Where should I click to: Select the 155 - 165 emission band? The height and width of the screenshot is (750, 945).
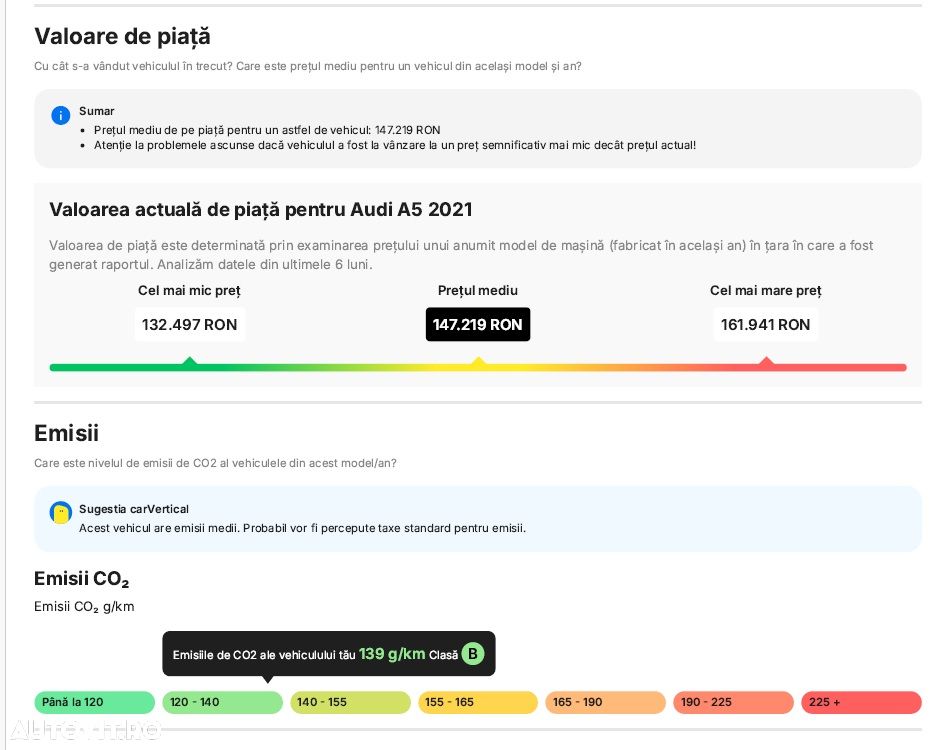(x=478, y=702)
